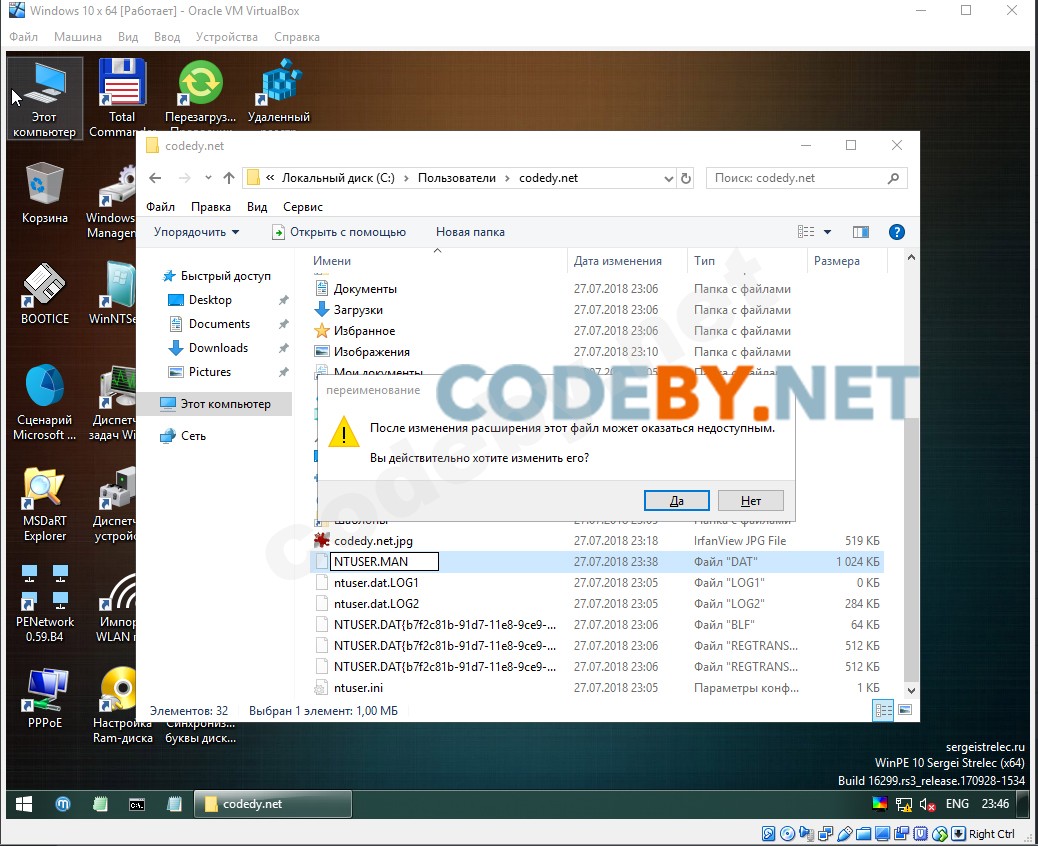
Task: Open Удаленный реестр desktop shortcut
Action: click(279, 93)
